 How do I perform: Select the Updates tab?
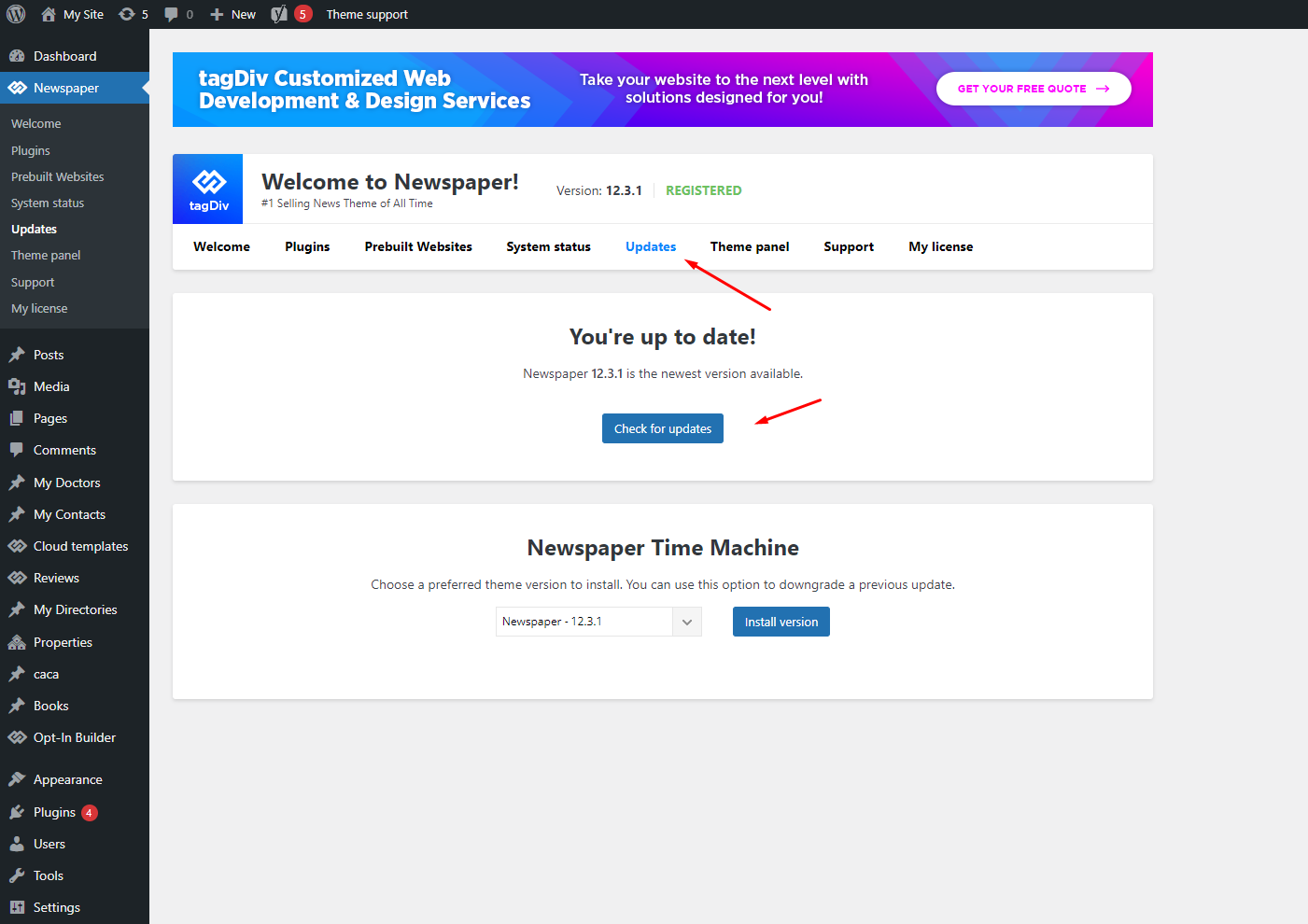tap(651, 246)
